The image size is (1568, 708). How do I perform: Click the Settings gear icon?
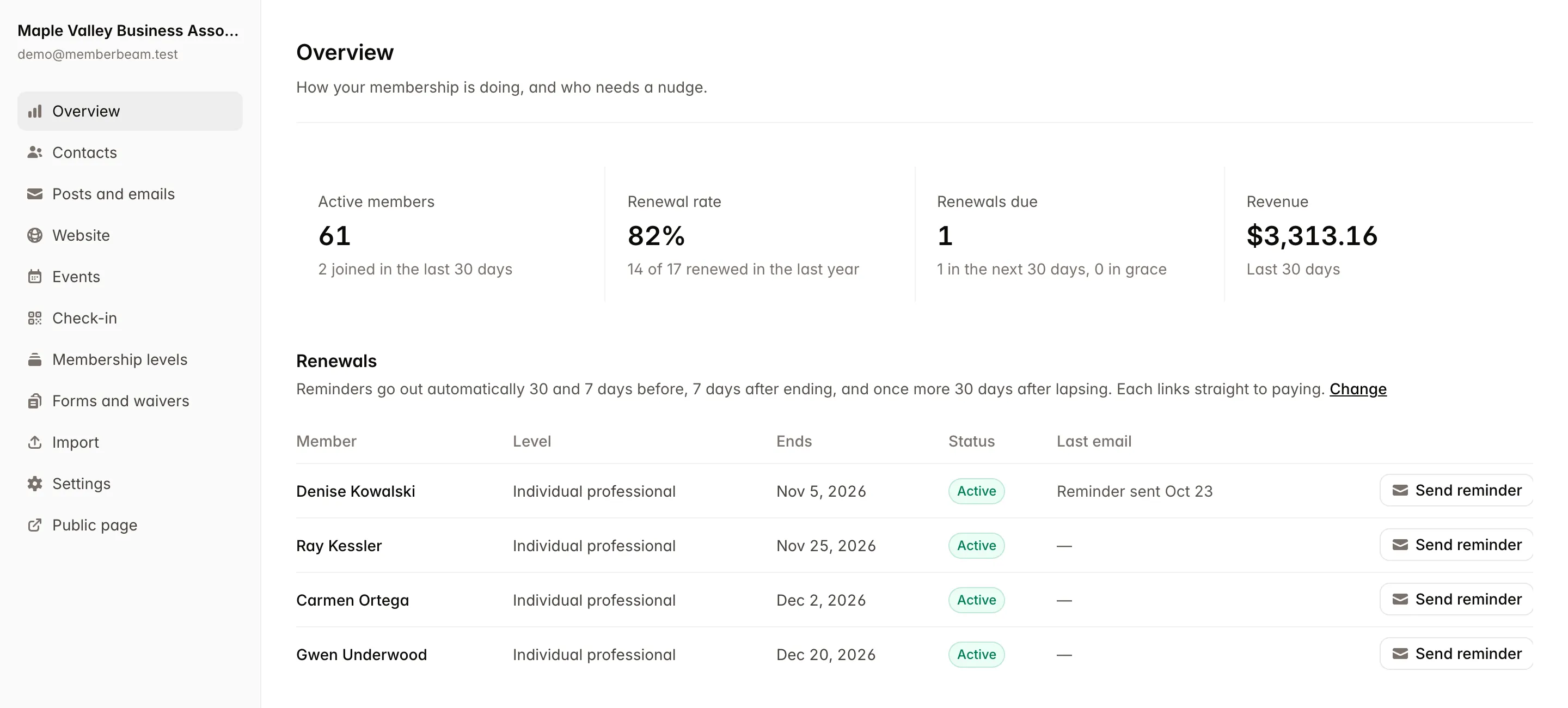(35, 484)
